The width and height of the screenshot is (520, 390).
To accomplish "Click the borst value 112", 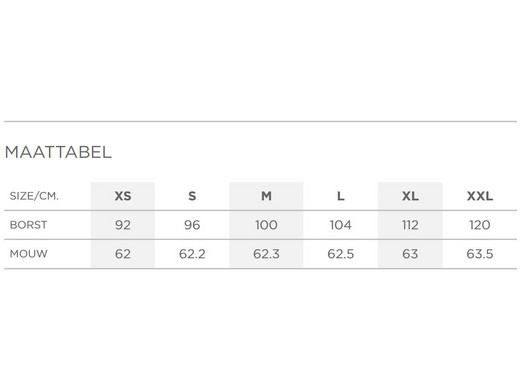I will pos(410,225).
